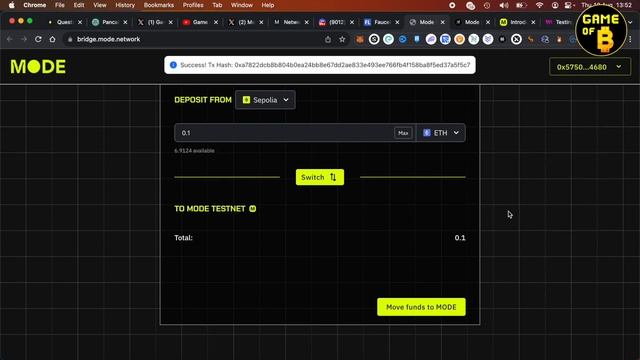640x360 pixels.
Task: Click the Total value 0.1
Action: pos(460,238)
